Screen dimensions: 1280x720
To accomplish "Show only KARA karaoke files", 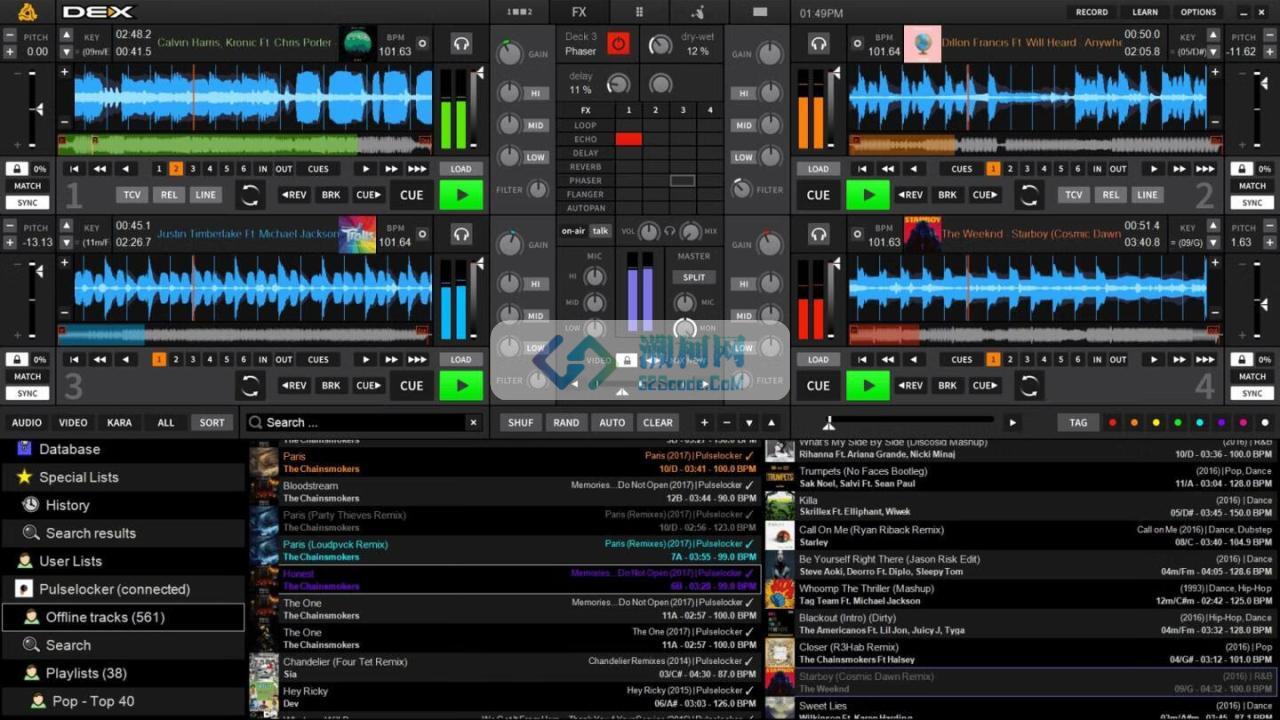I will [119, 423].
